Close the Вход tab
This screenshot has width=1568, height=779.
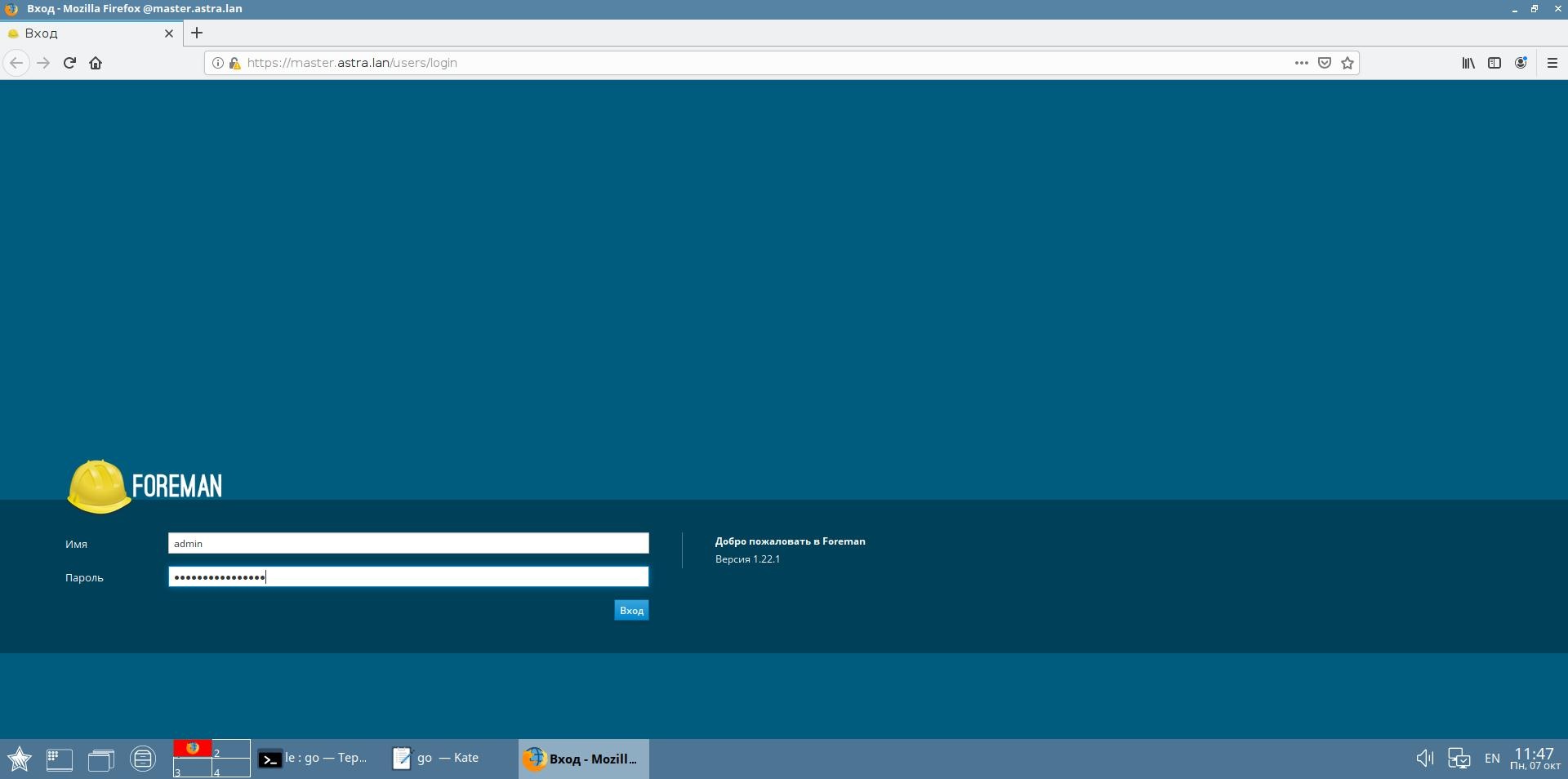pos(169,33)
